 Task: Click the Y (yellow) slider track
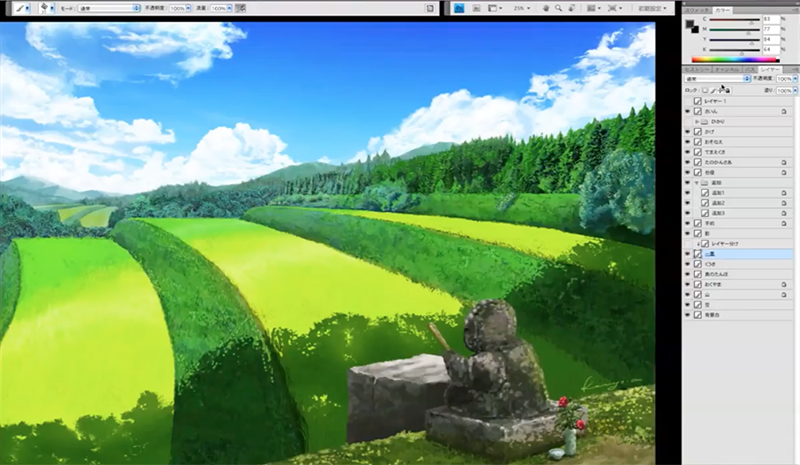(x=734, y=40)
